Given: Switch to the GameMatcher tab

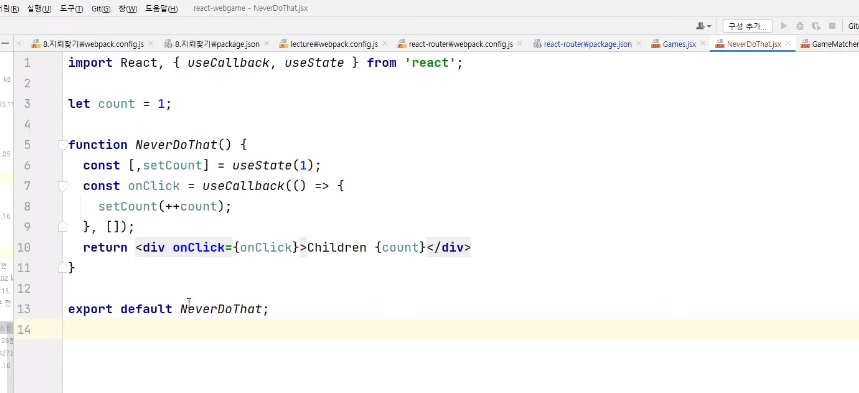Looking at the screenshot, I should [x=829, y=44].
